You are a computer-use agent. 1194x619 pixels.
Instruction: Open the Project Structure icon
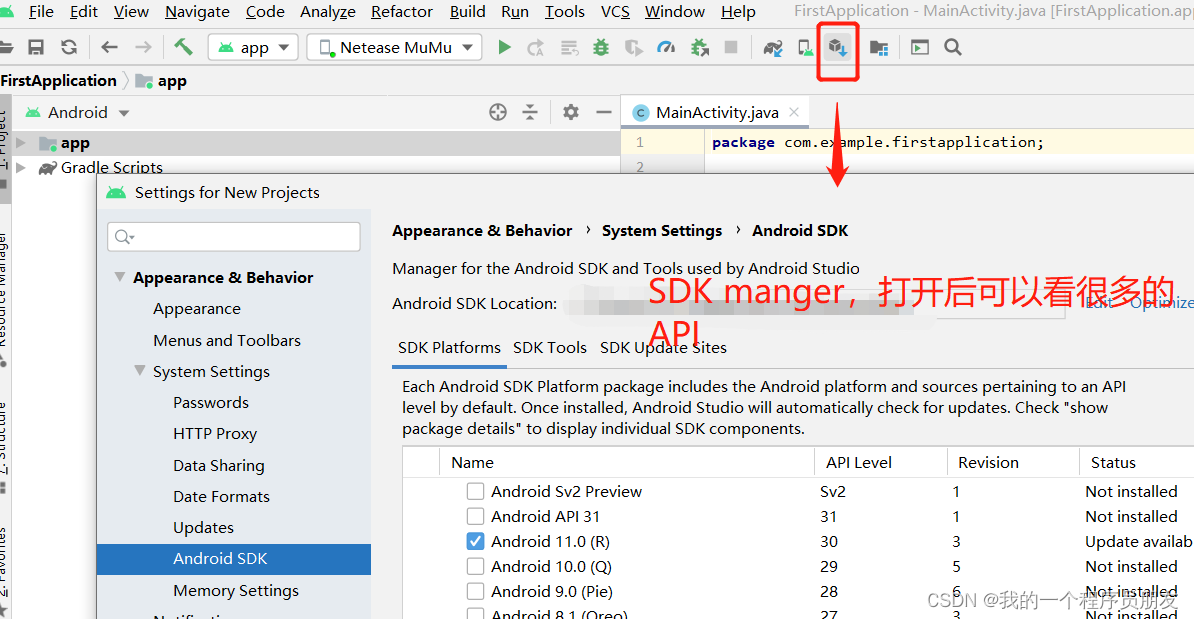pyautogui.click(x=879, y=48)
